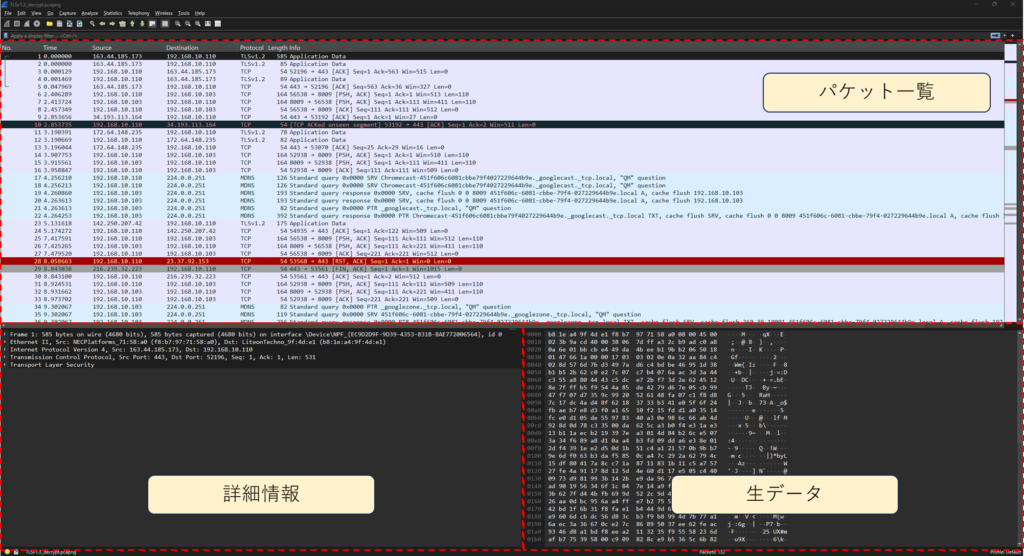Click the Zoom in toolbar icon
The height and width of the screenshot is (556, 1024).
pos(177,22)
